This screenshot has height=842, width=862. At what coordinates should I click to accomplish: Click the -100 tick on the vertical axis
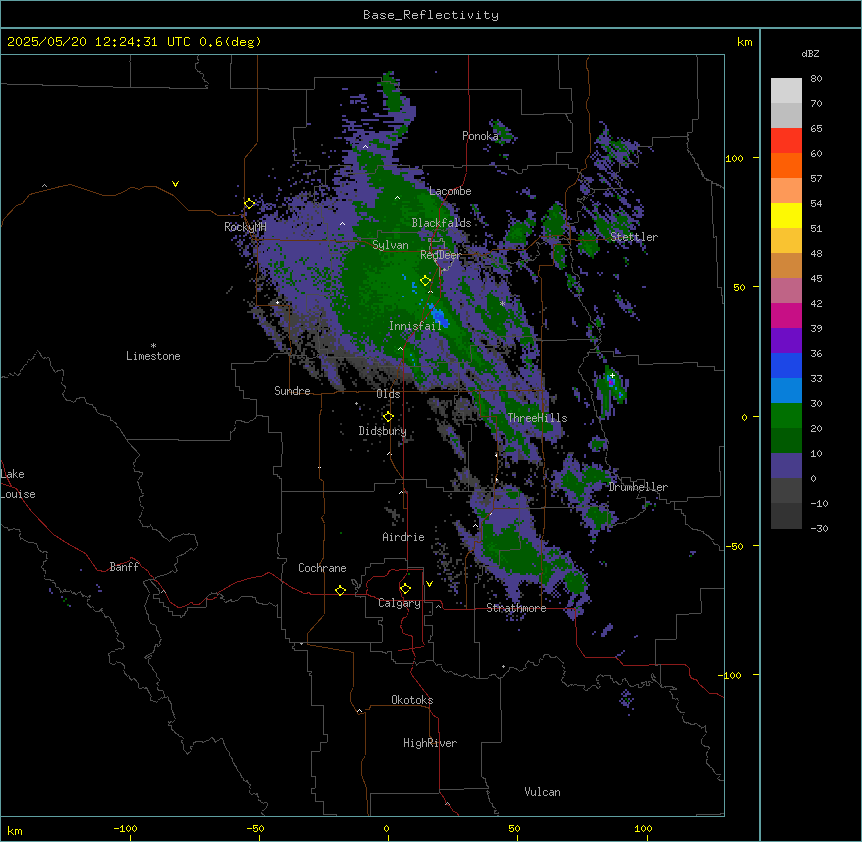point(731,675)
